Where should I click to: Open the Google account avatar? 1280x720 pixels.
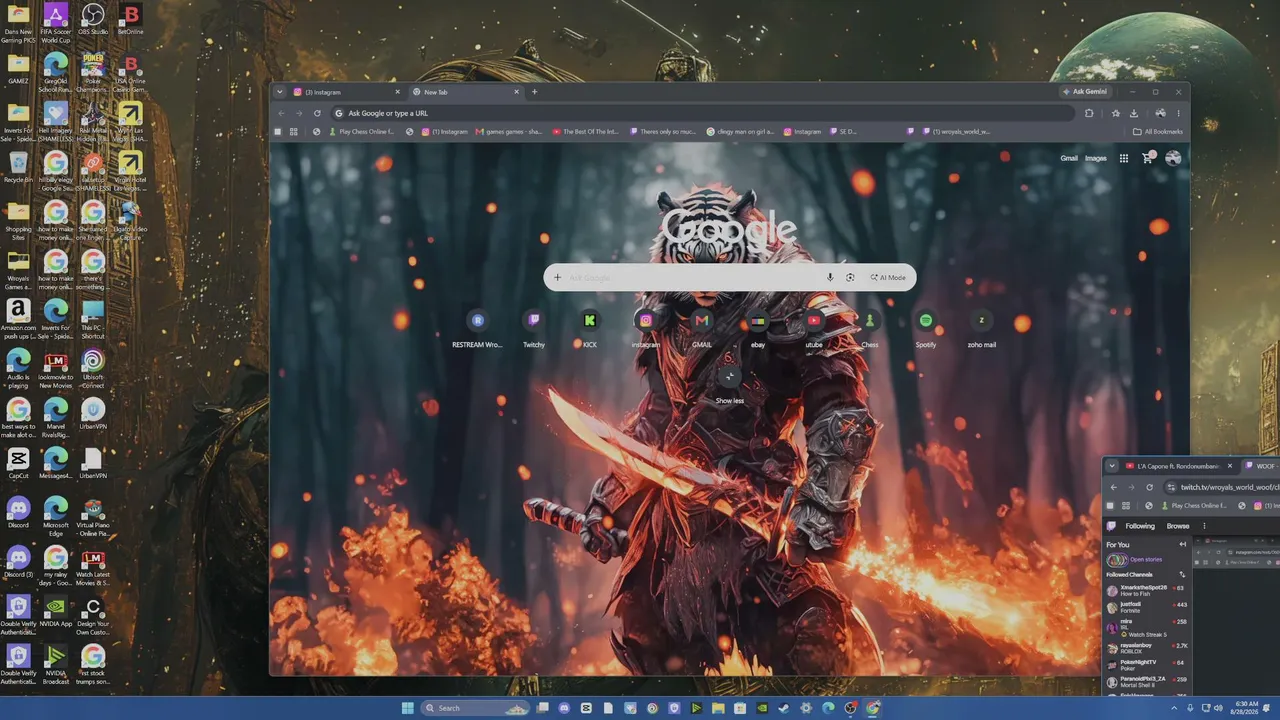point(1173,158)
